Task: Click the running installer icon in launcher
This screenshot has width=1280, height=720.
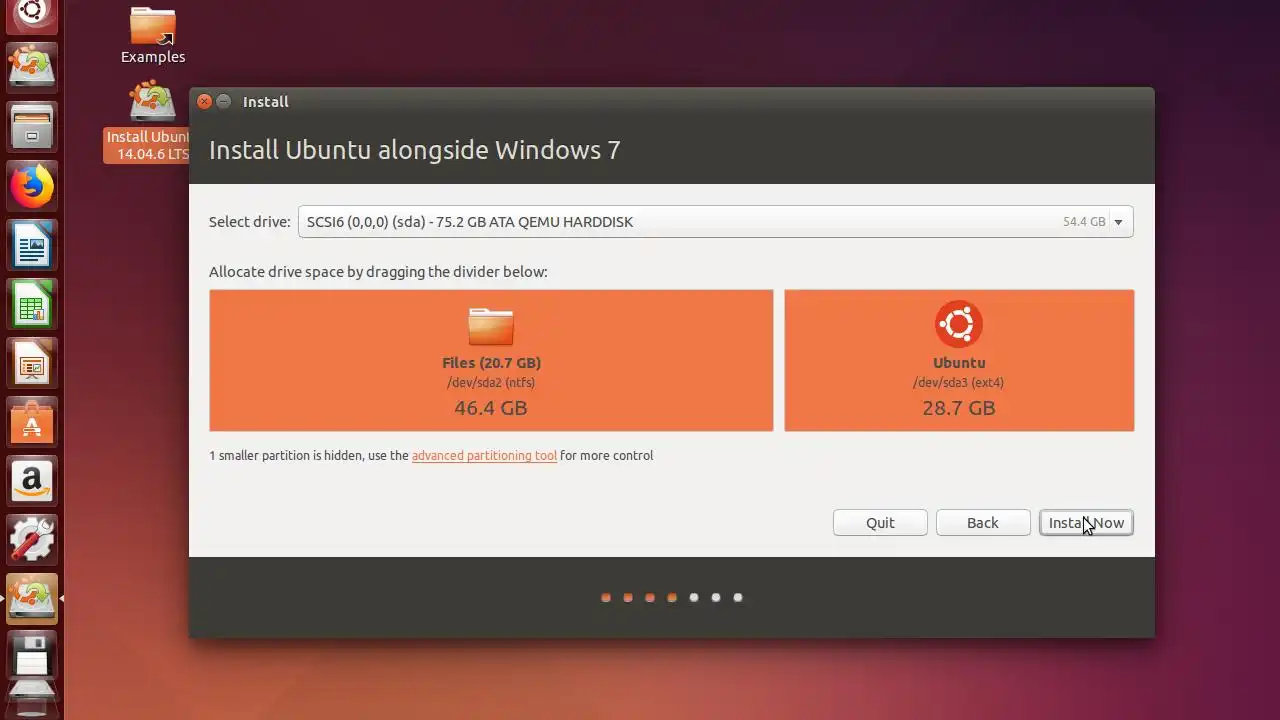Action: (32, 599)
